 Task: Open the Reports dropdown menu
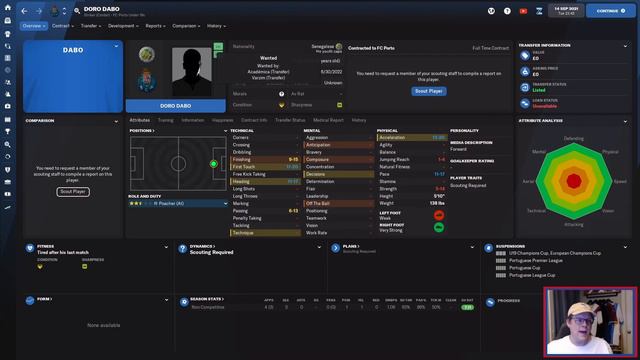(x=156, y=26)
